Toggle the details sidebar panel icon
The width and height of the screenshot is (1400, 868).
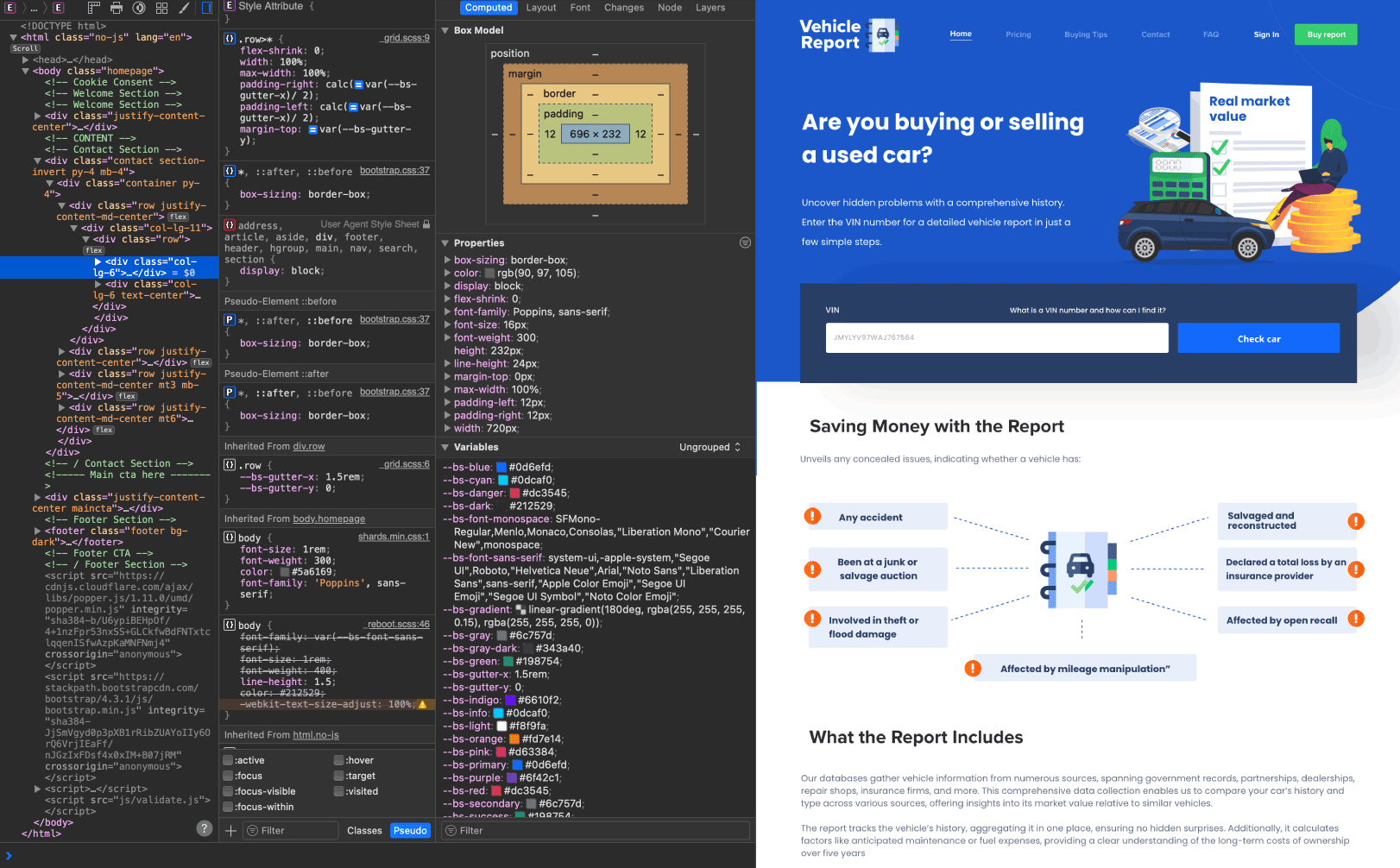(x=207, y=8)
